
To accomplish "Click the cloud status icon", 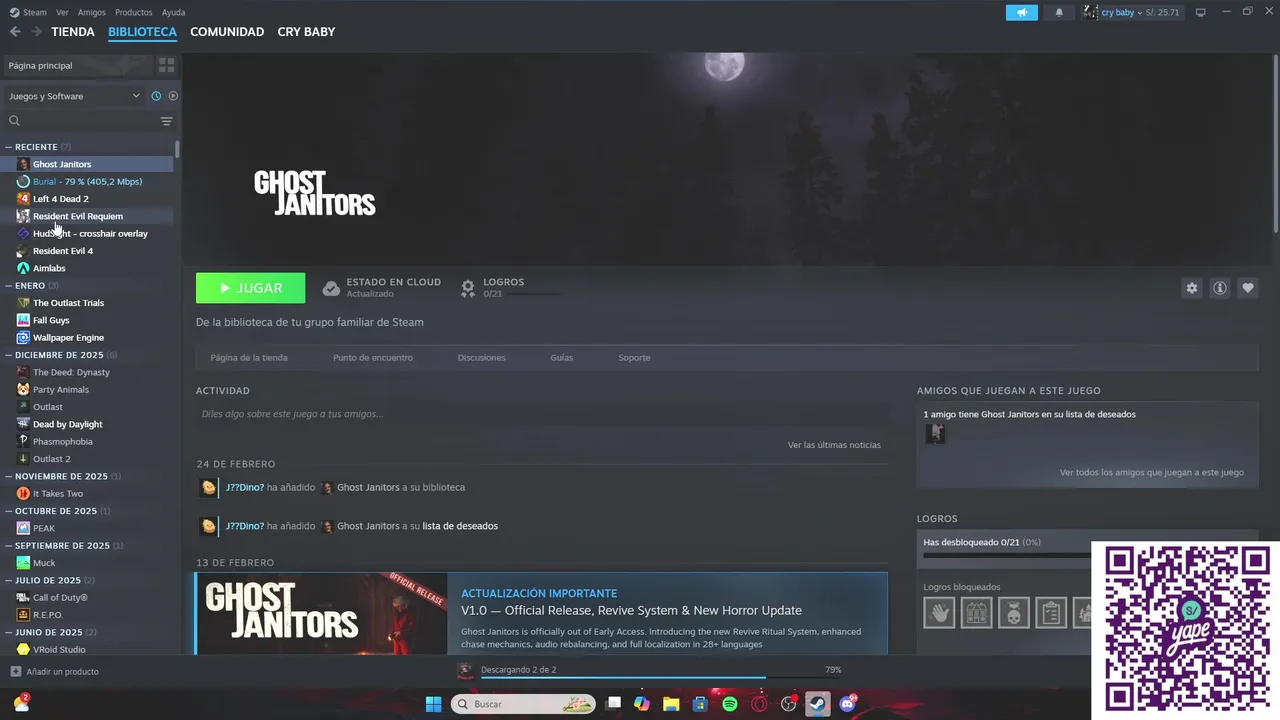I will coord(331,288).
